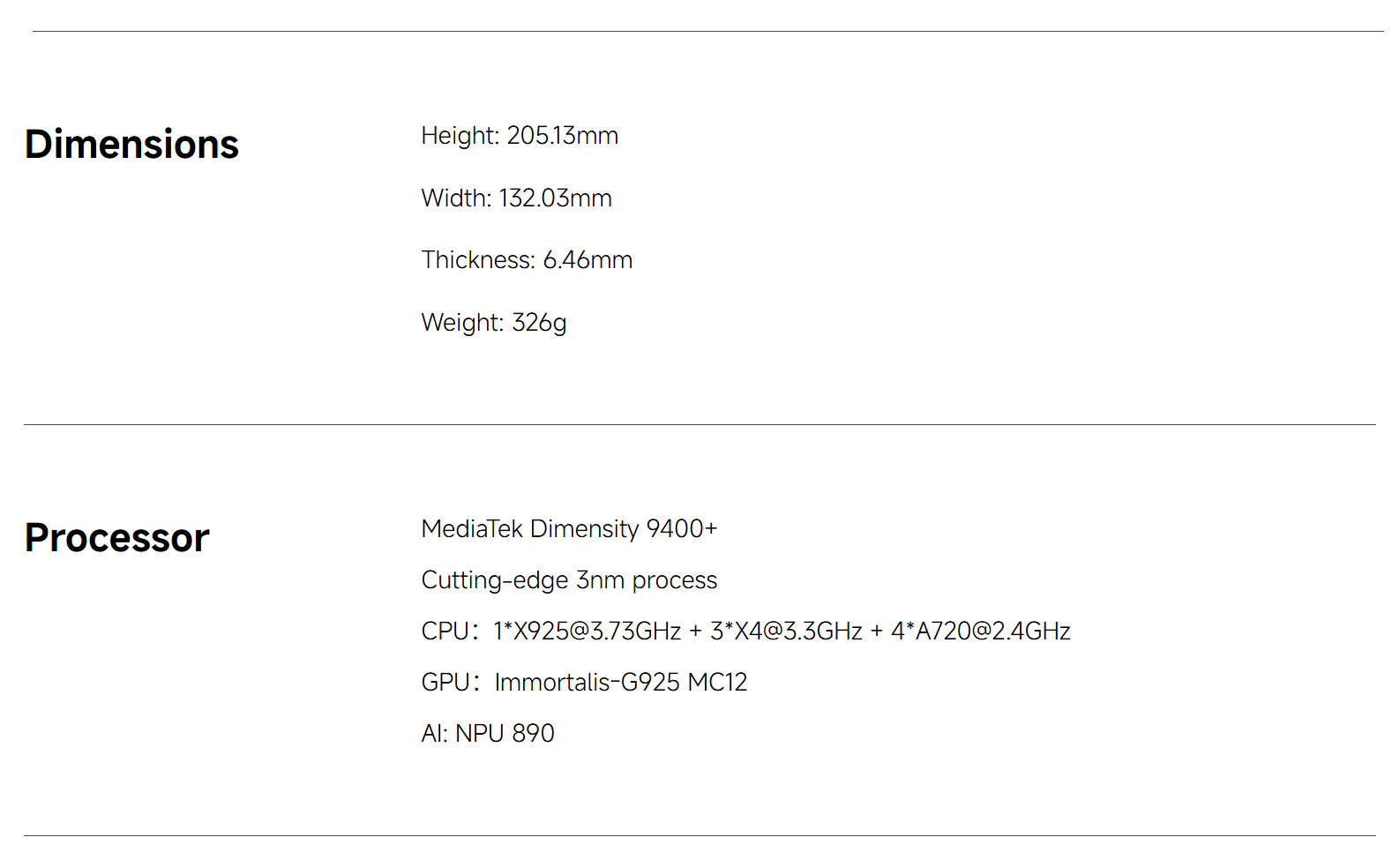Viewport: 1400px width, 867px height.
Task: Click the divider between Dimensions and Processor
Action: pos(700,425)
